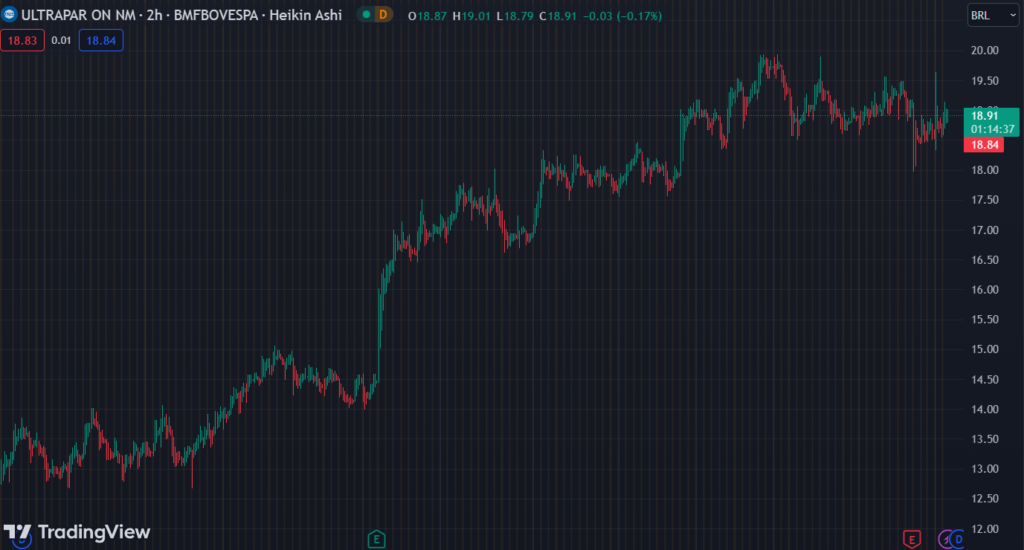1024x550 pixels.
Task: Click the orange delayed data D badge
Action: (x=383, y=14)
